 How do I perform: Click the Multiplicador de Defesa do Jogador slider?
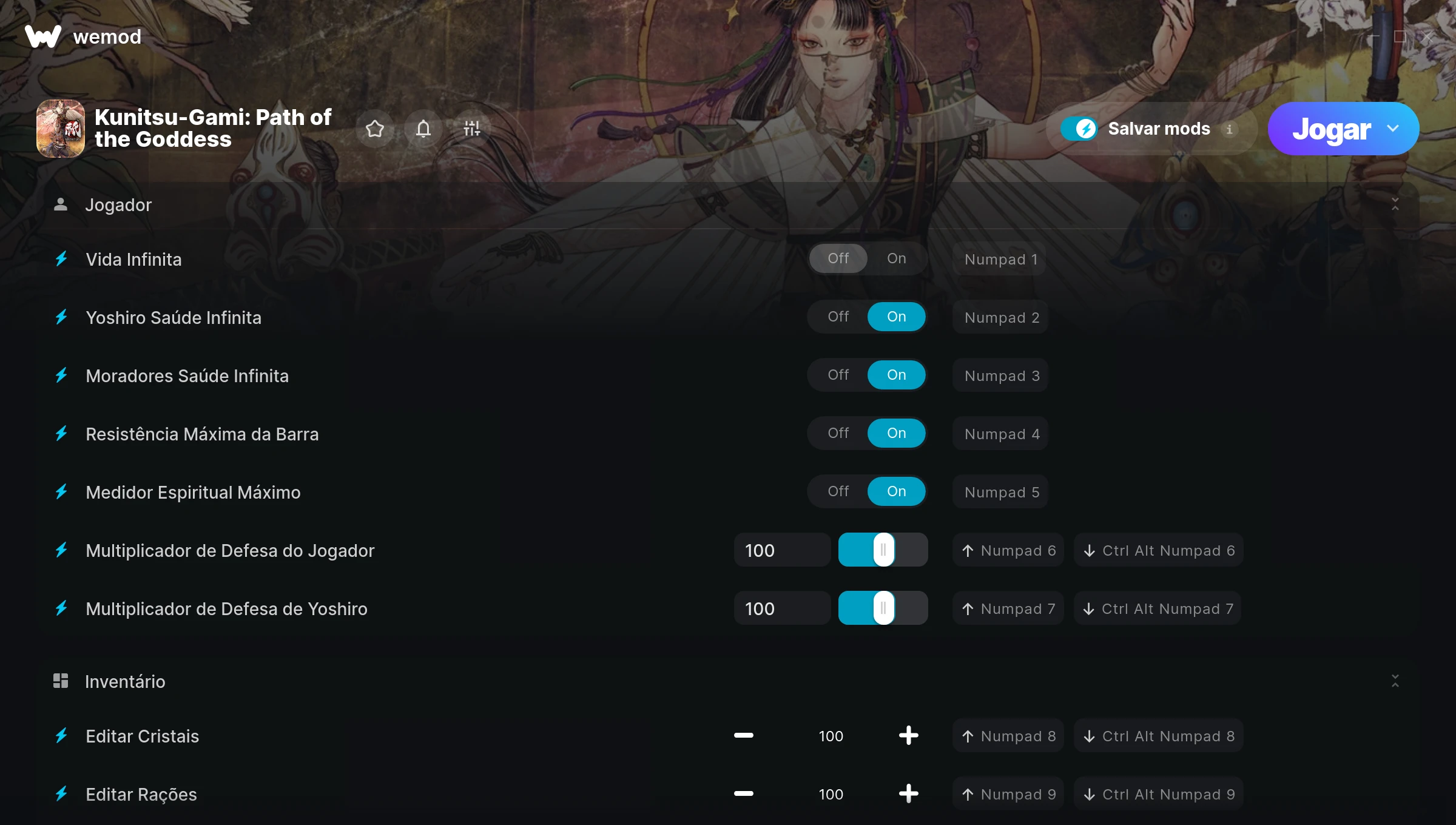883,550
